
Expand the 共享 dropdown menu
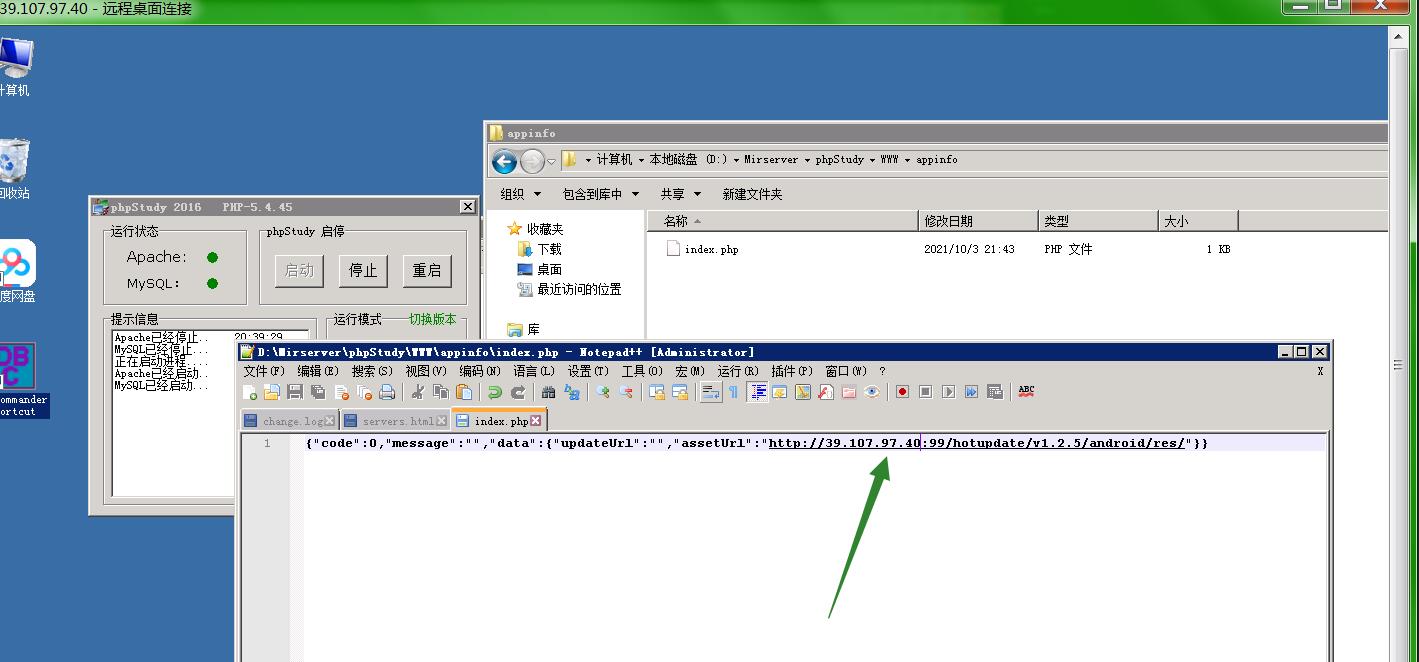click(x=680, y=194)
